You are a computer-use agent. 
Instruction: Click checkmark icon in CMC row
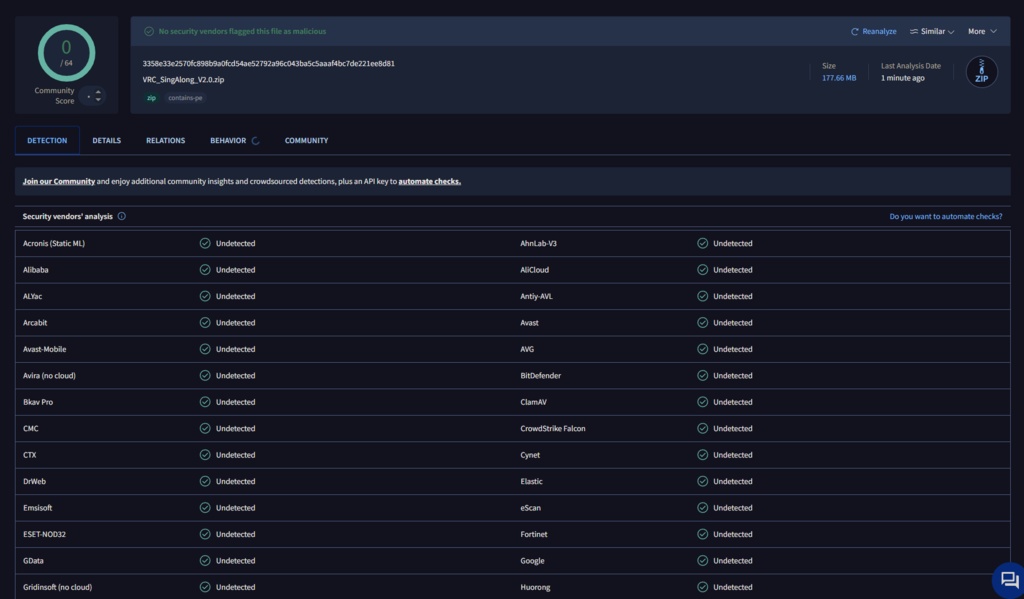point(205,429)
